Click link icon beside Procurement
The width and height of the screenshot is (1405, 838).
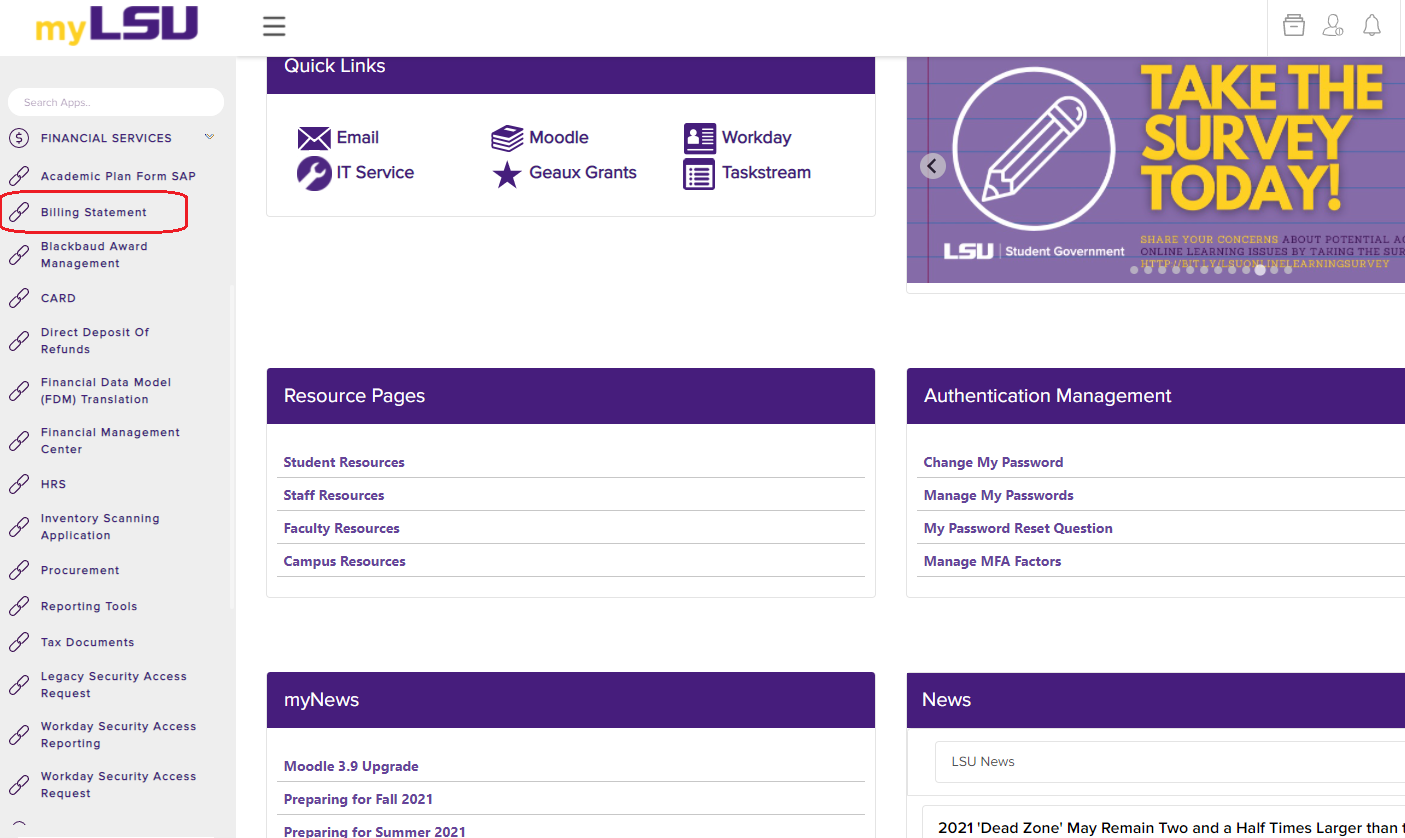[18, 570]
